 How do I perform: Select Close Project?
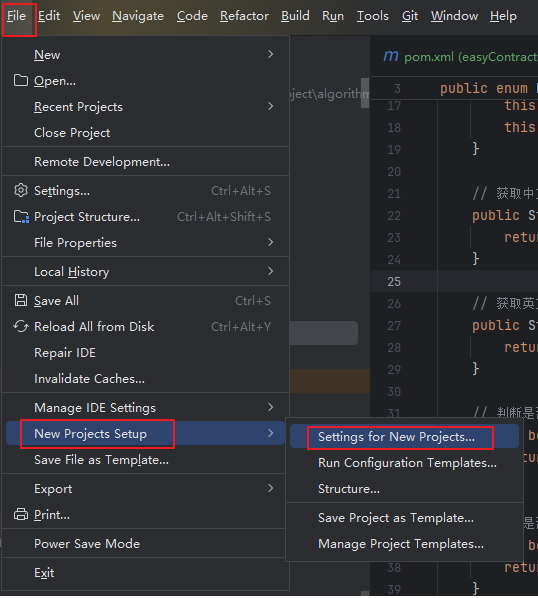[x=145, y=132]
